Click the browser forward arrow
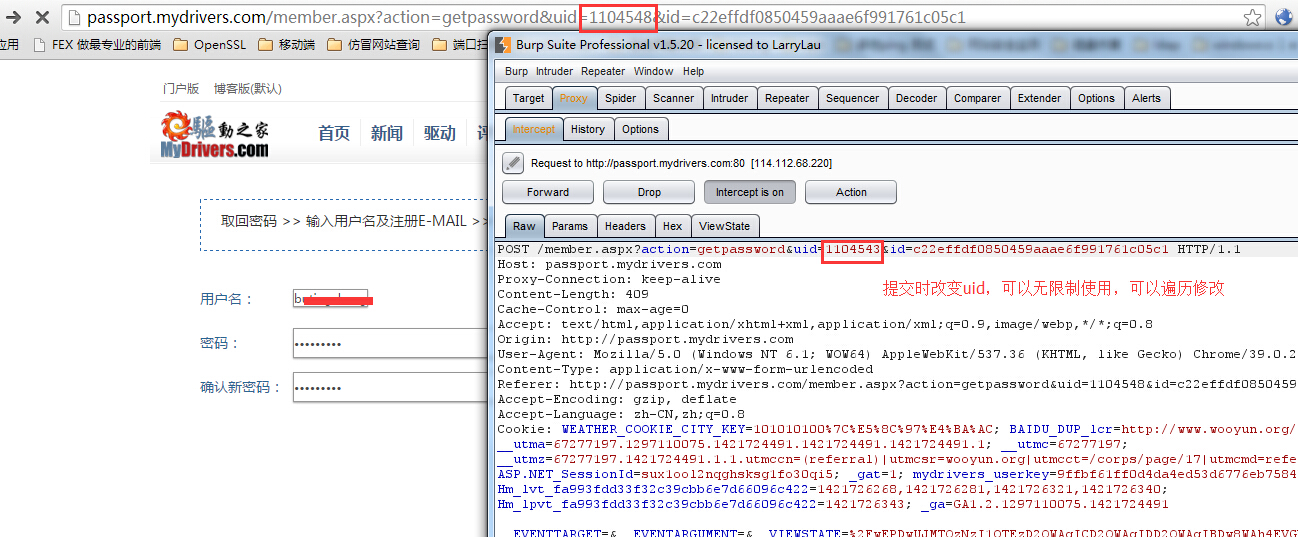The width and height of the screenshot is (1298, 537). click(x=14, y=17)
